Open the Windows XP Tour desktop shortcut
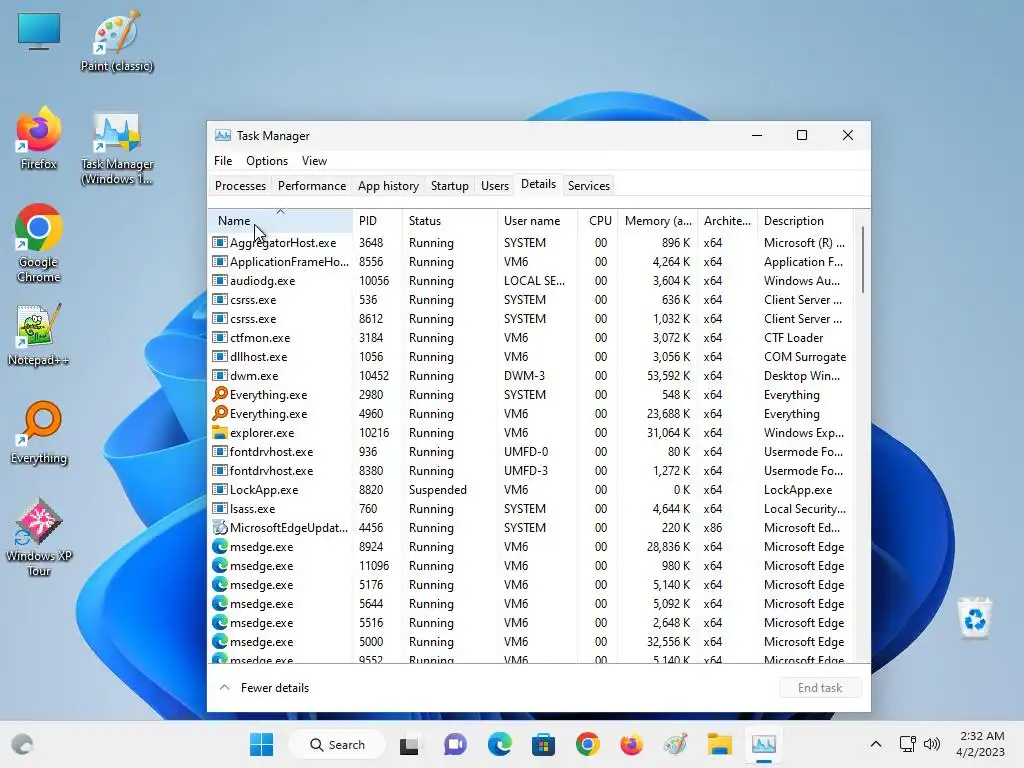This screenshot has height=768, width=1024. (x=39, y=537)
